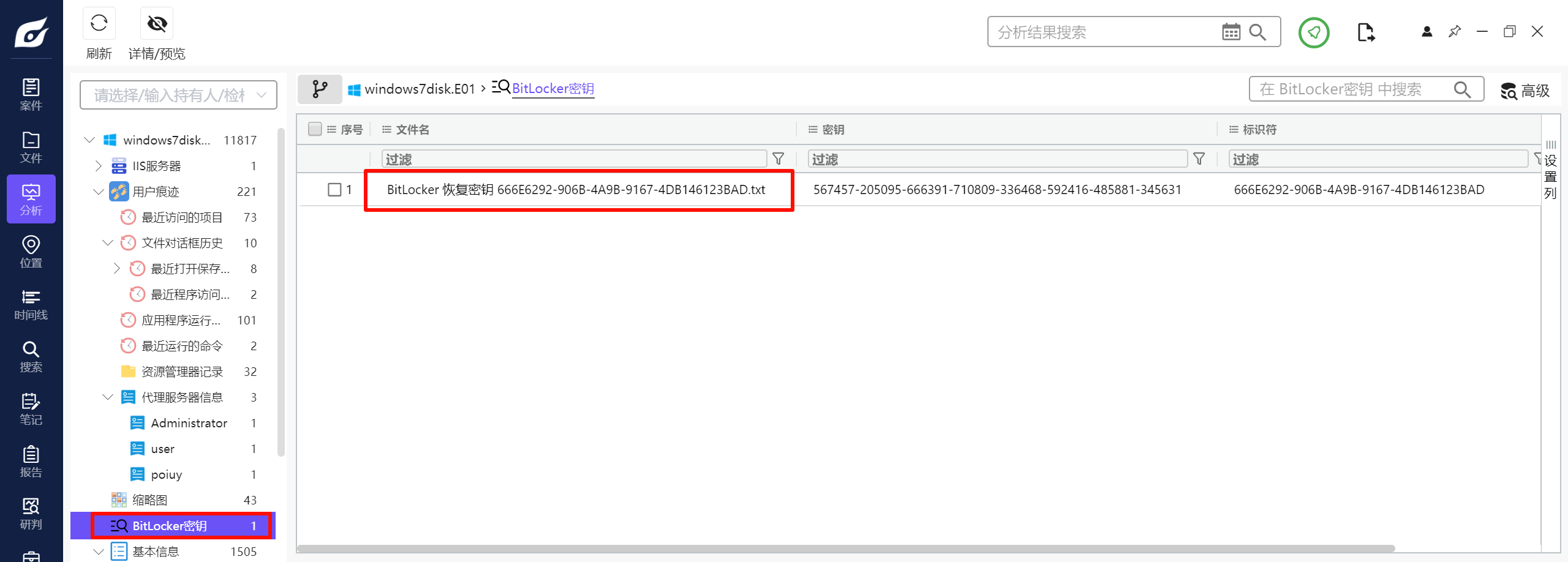Click the 文件名 column filter funnel icon
The image size is (1568, 562).
(x=778, y=159)
